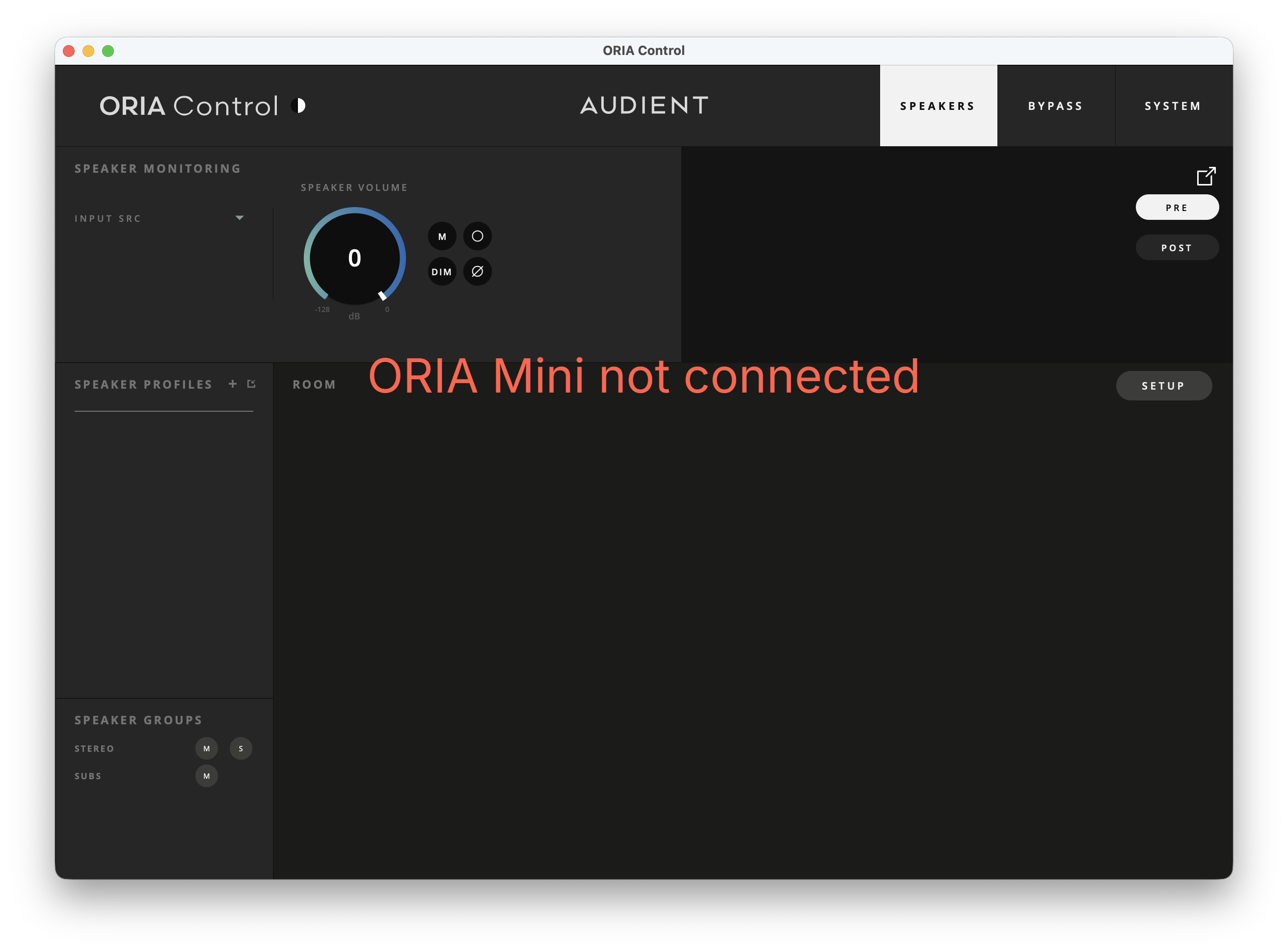The width and height of the screenshot is (1288, 952).
Task: Click the AUDIENT logo
Action: (x=644, y=106)
